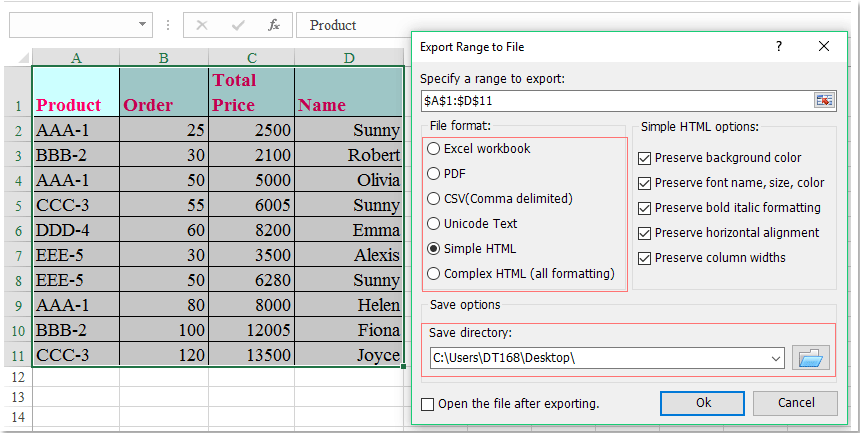This screenshot has width=860, height=433.
Task: Open the folder browse icon for save directory
Action: 811,359
